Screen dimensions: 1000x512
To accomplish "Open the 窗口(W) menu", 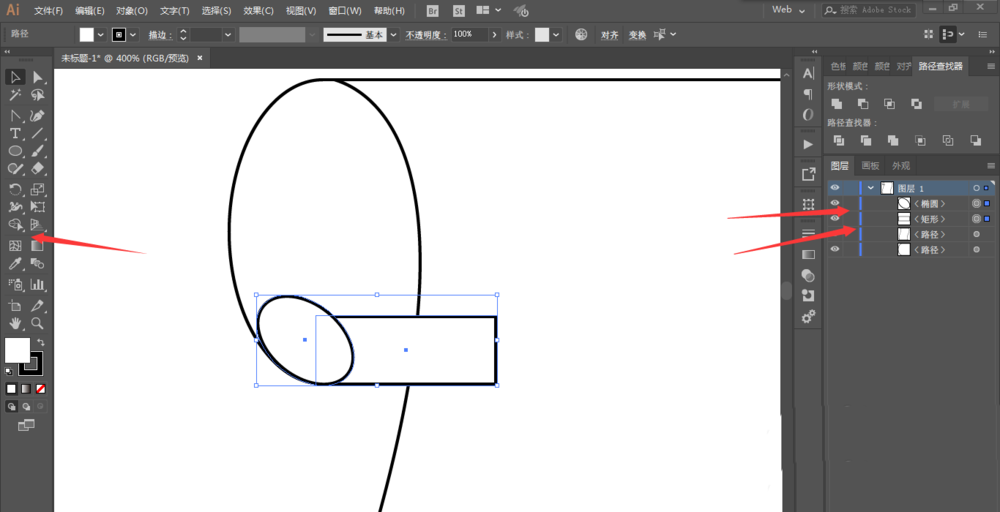I will click(x=345, y=11).
